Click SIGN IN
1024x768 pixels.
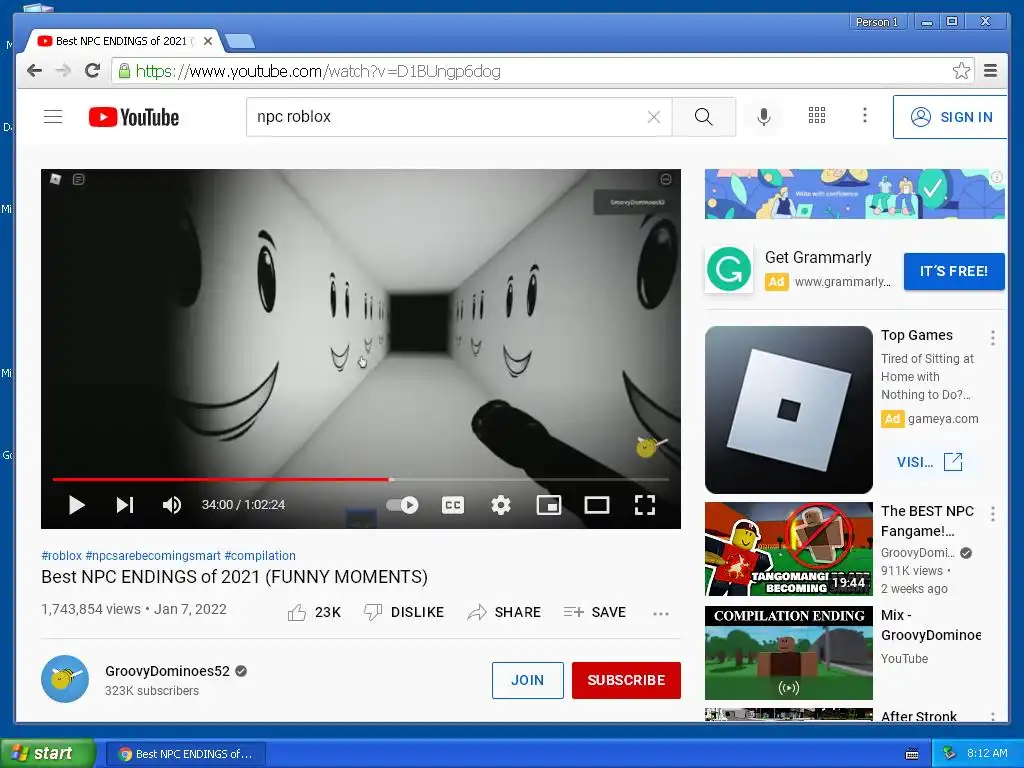coord(950,117)
